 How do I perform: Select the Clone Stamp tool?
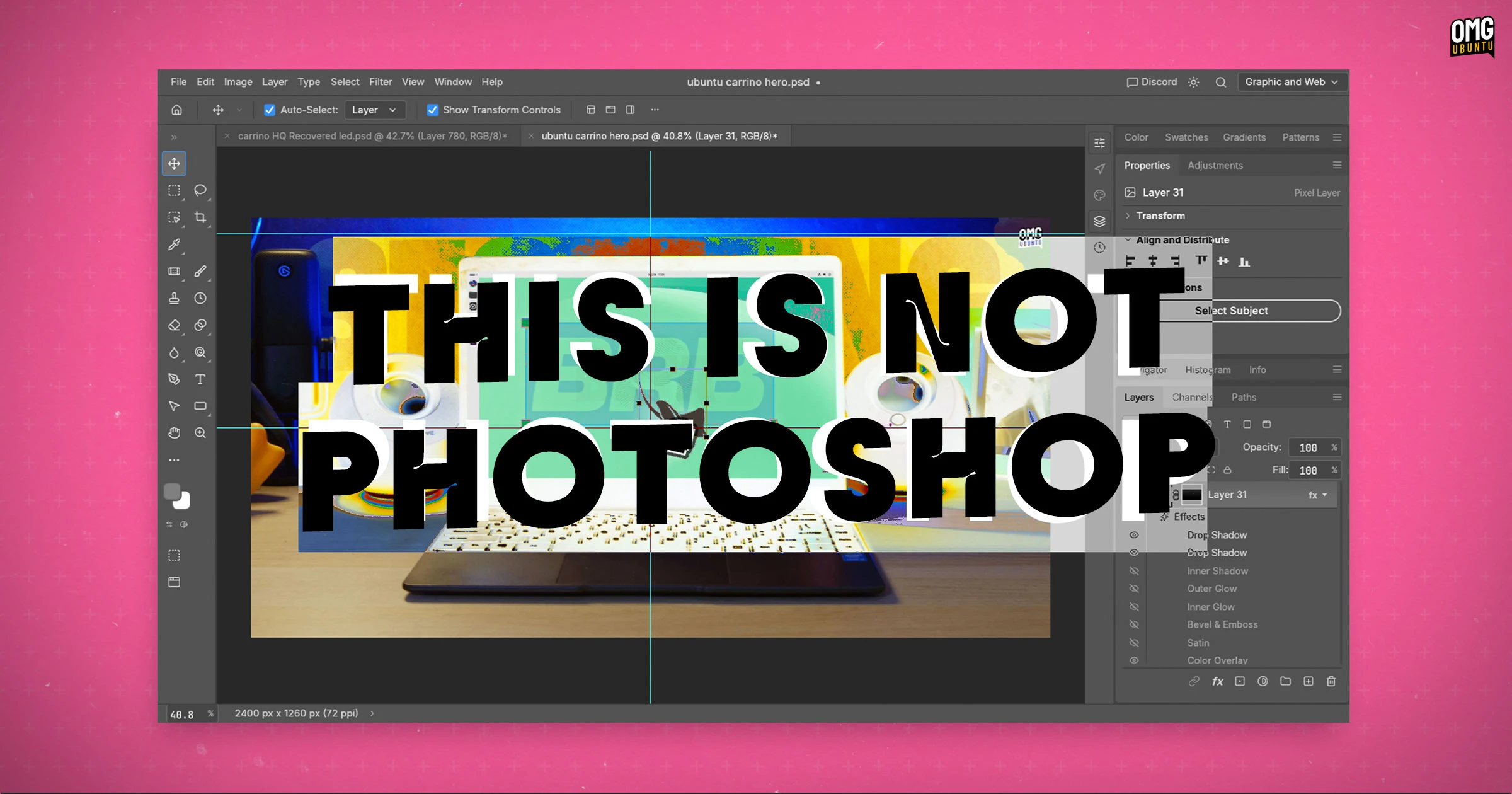174,298
